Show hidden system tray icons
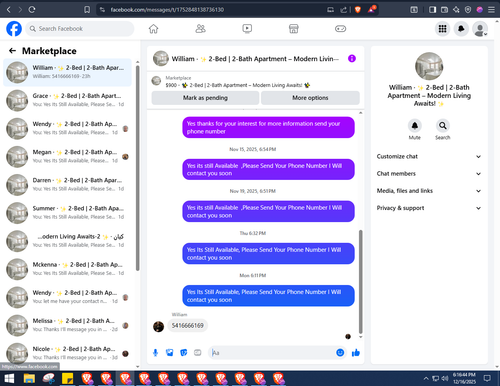The width and height of the screenshot is (500, 386). click(426, 378)
